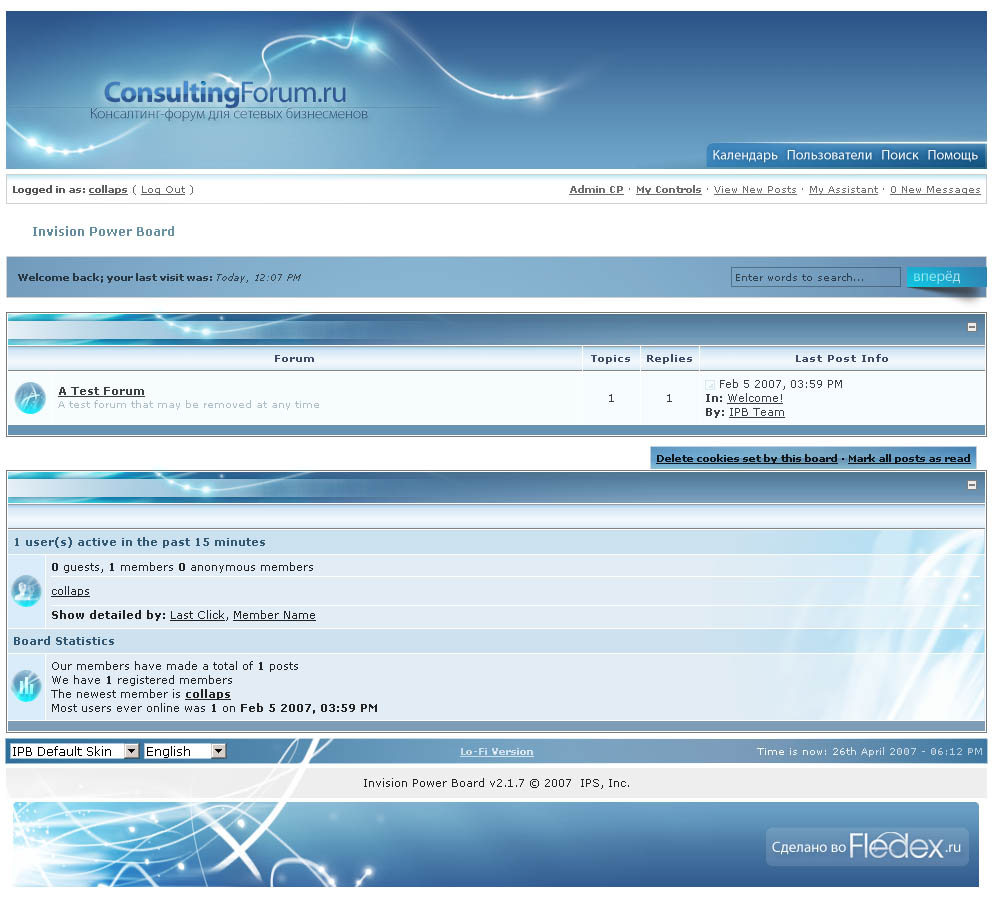Click the Last Post Info column header
Screen dimensions: 993x900
coord(842,358)
